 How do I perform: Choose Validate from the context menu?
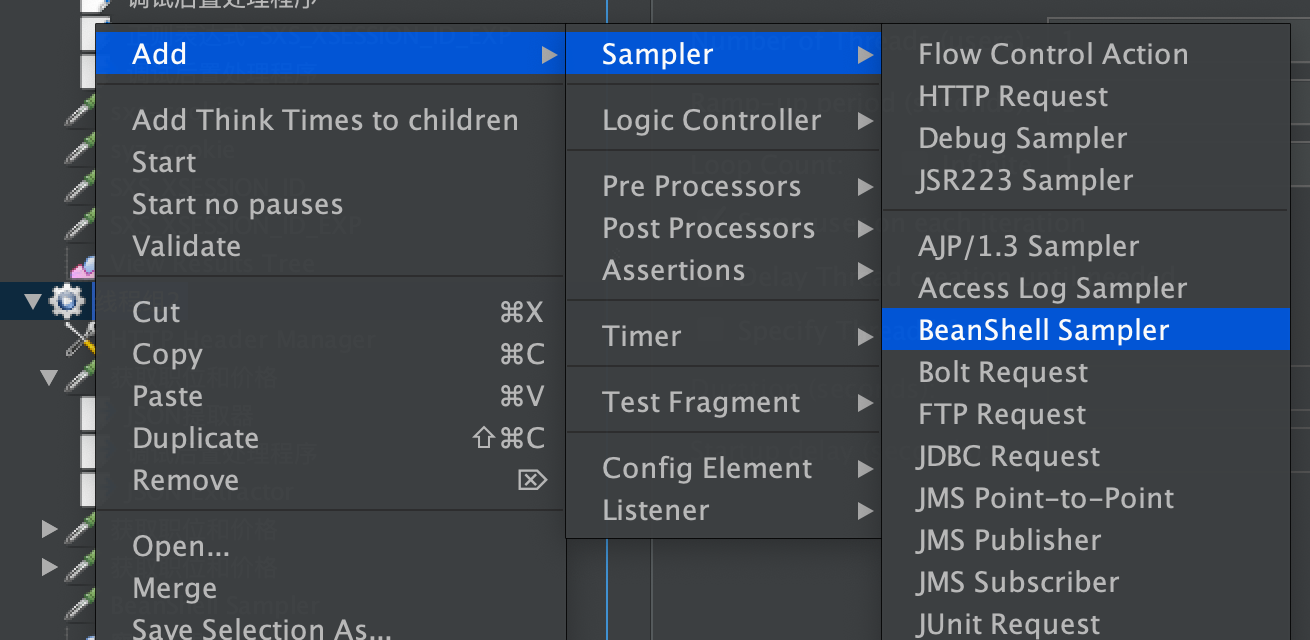tap(186, 247)
